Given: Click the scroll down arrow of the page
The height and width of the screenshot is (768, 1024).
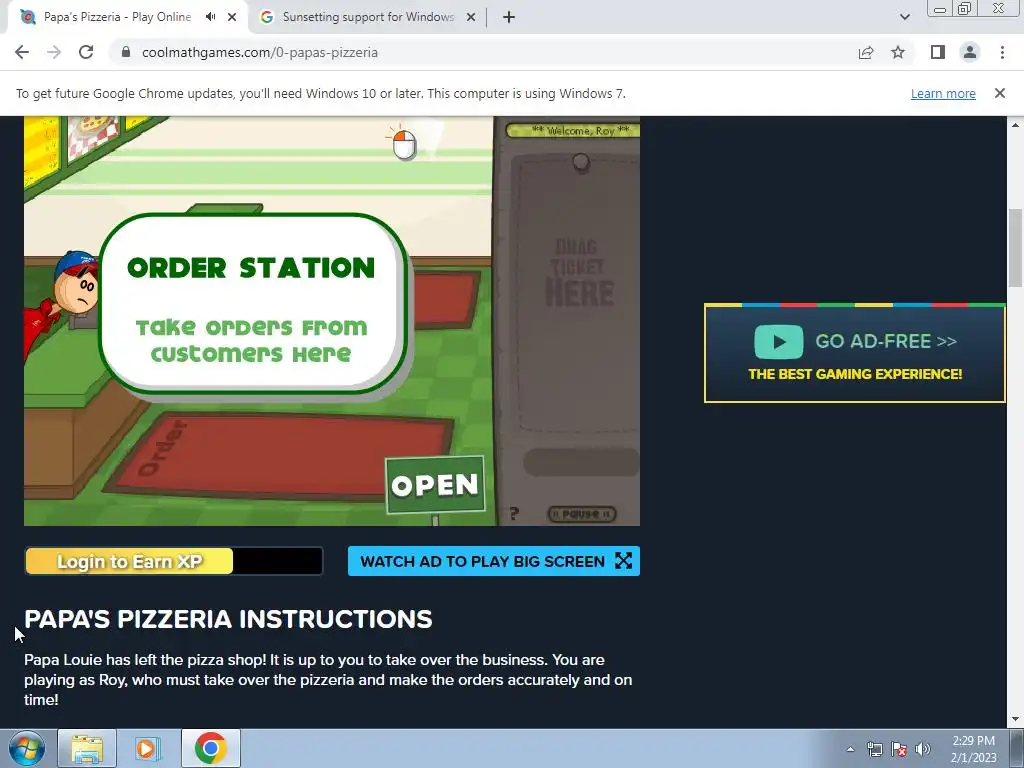Looking at the screenshot, I should pos(1016,720).
